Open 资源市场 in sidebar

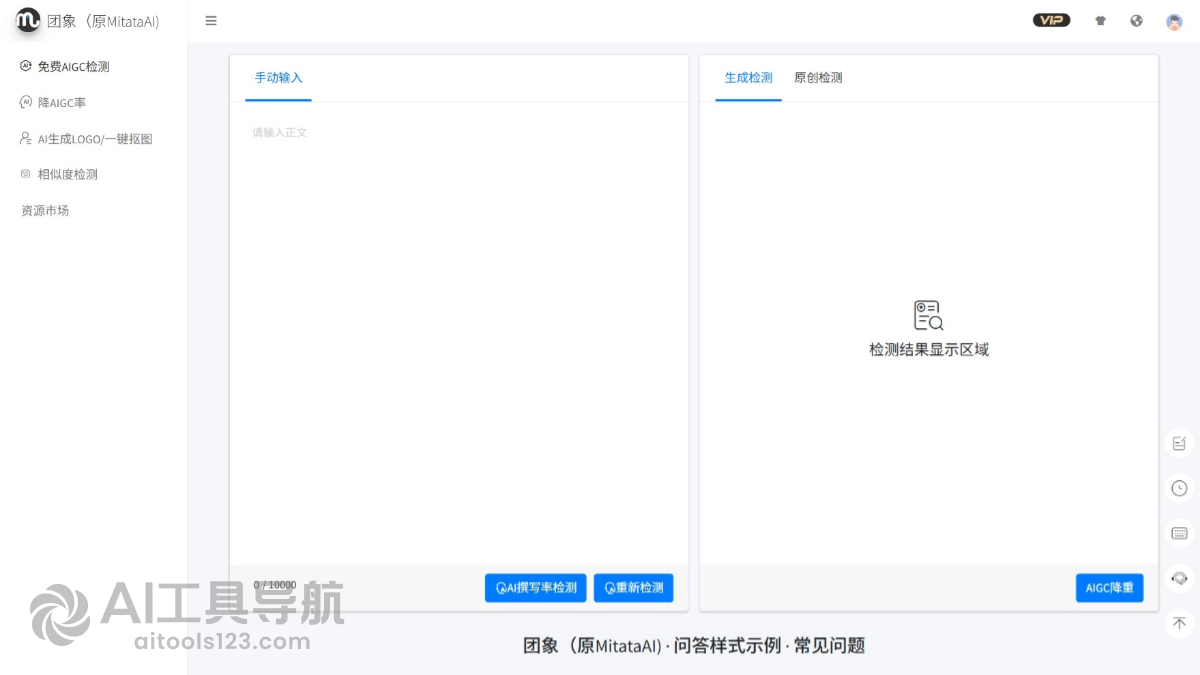pyautogui.click(x=45, y=211)
